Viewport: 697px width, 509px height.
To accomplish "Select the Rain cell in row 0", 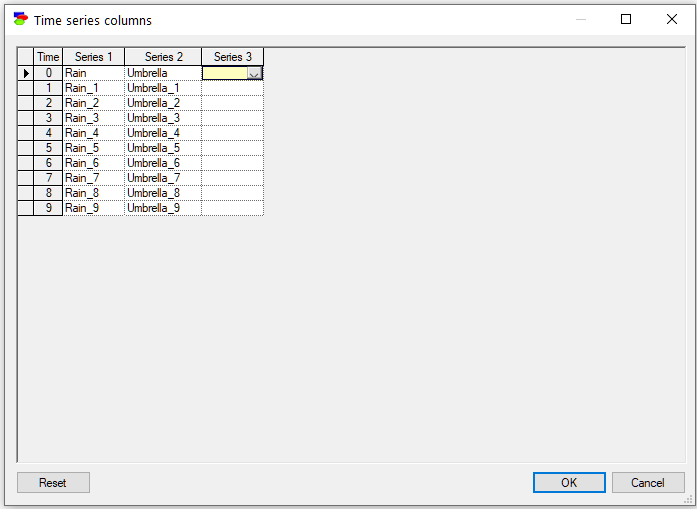I will [x=94, y=73].
